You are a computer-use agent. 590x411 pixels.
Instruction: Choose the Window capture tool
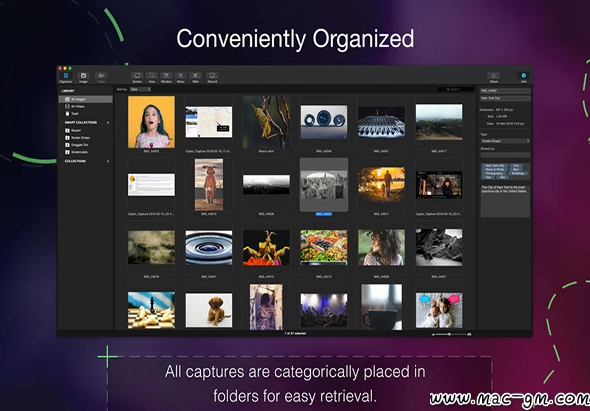tap(166, 77)
